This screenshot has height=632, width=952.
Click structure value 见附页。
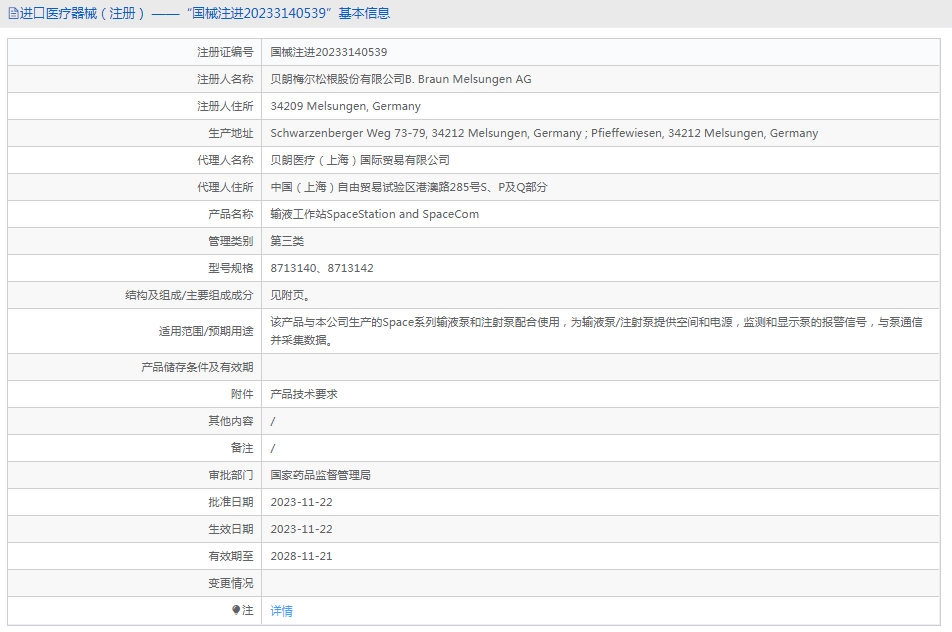[290, 295]
